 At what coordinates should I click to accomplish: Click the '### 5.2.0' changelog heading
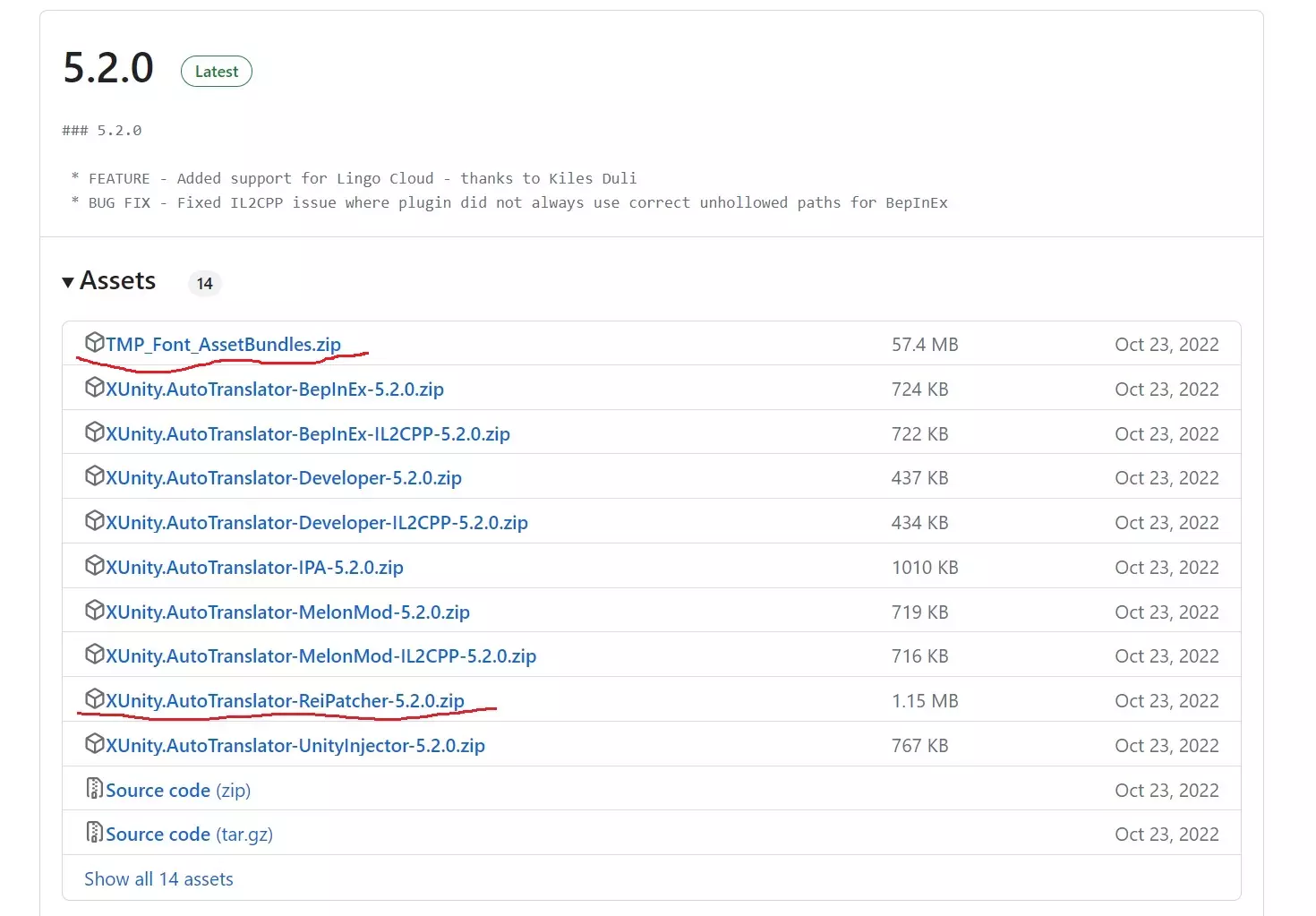(101, 131)
